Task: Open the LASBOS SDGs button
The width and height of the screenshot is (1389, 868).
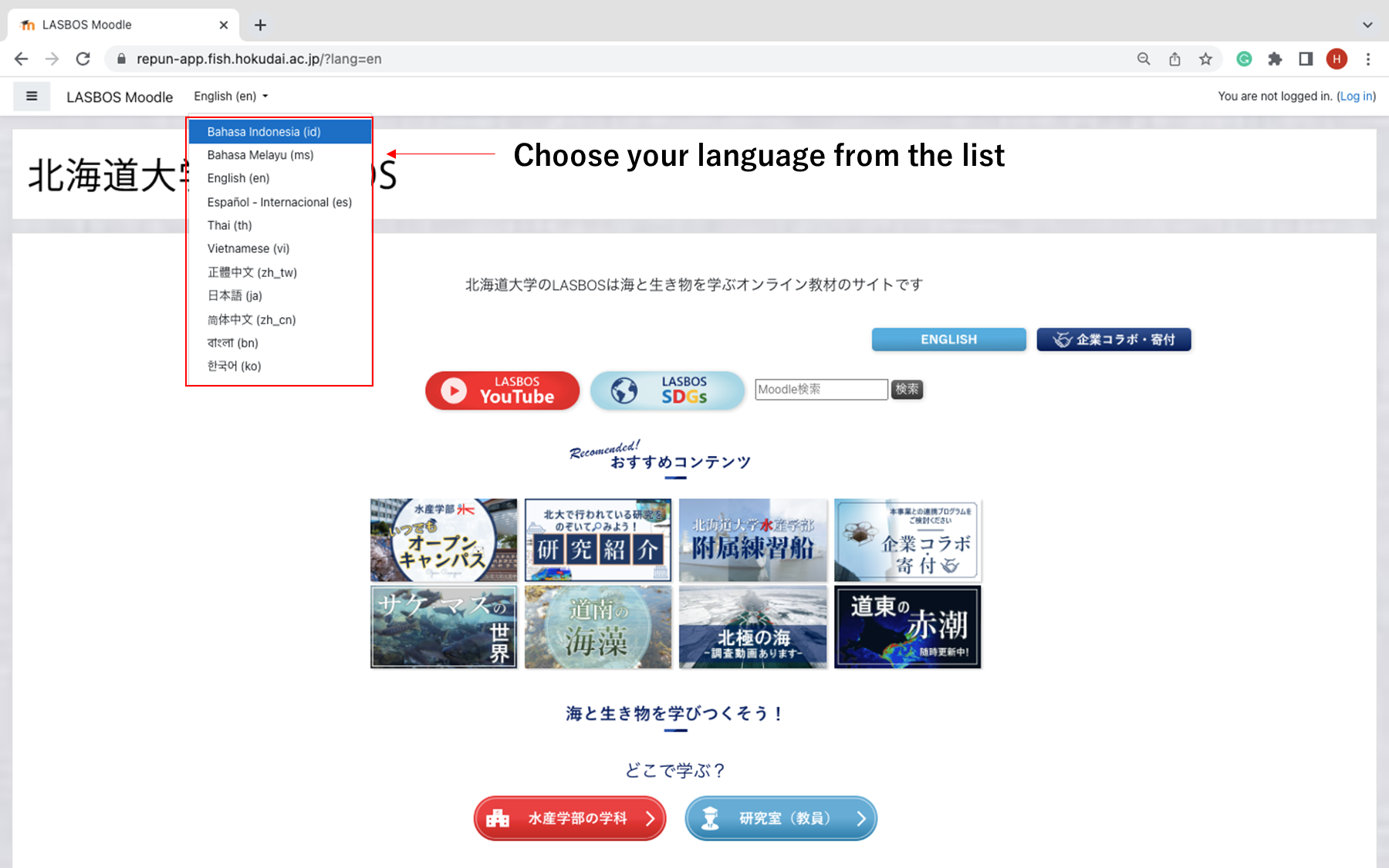Action: point(667,390)
